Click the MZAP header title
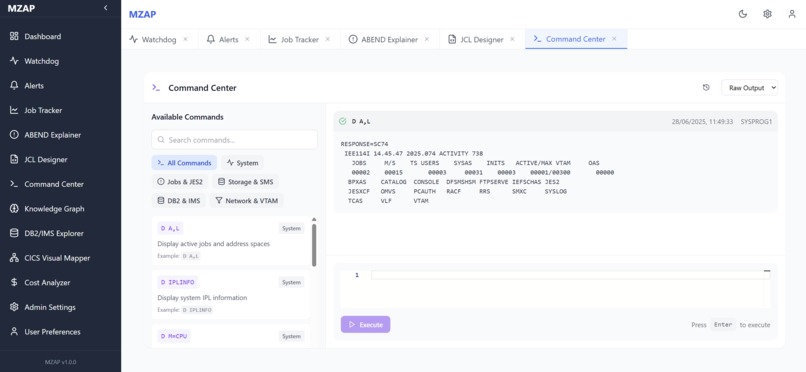 (142, 14)
